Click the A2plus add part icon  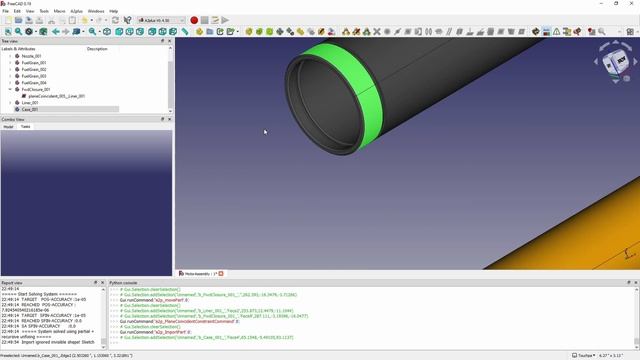[x=249, y=31]
